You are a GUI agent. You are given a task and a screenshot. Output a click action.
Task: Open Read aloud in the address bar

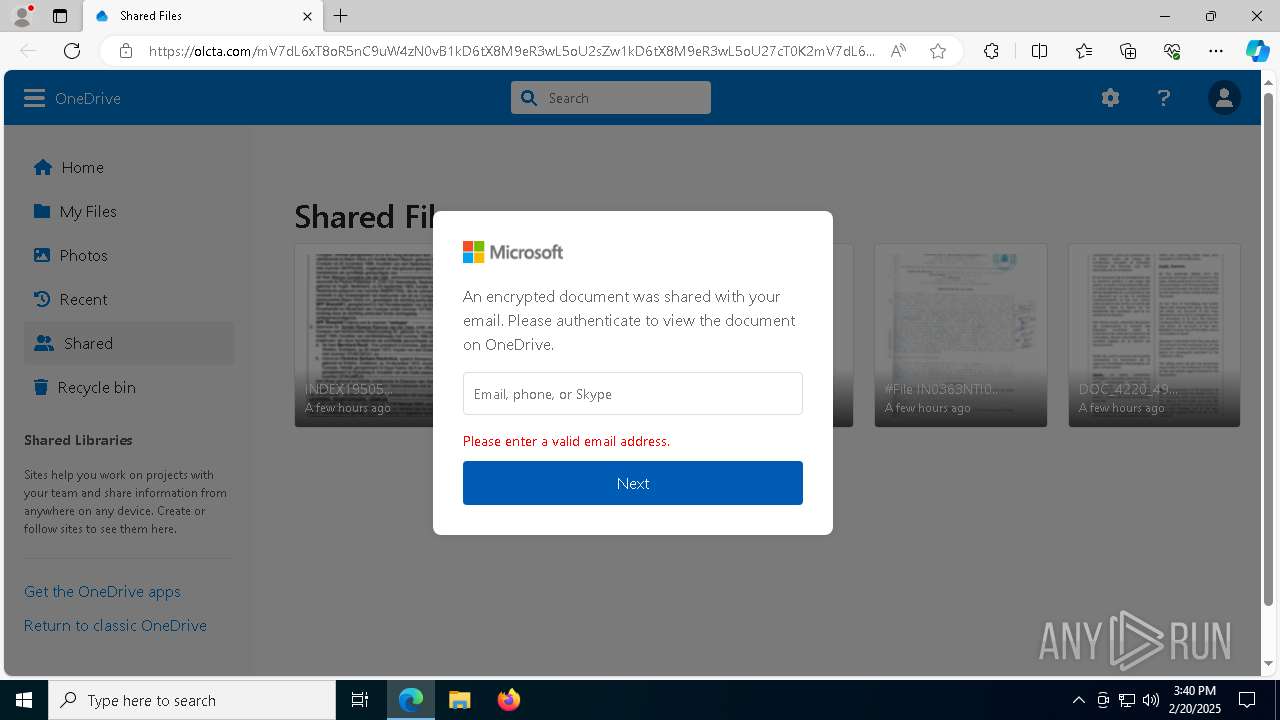(898, 51)
